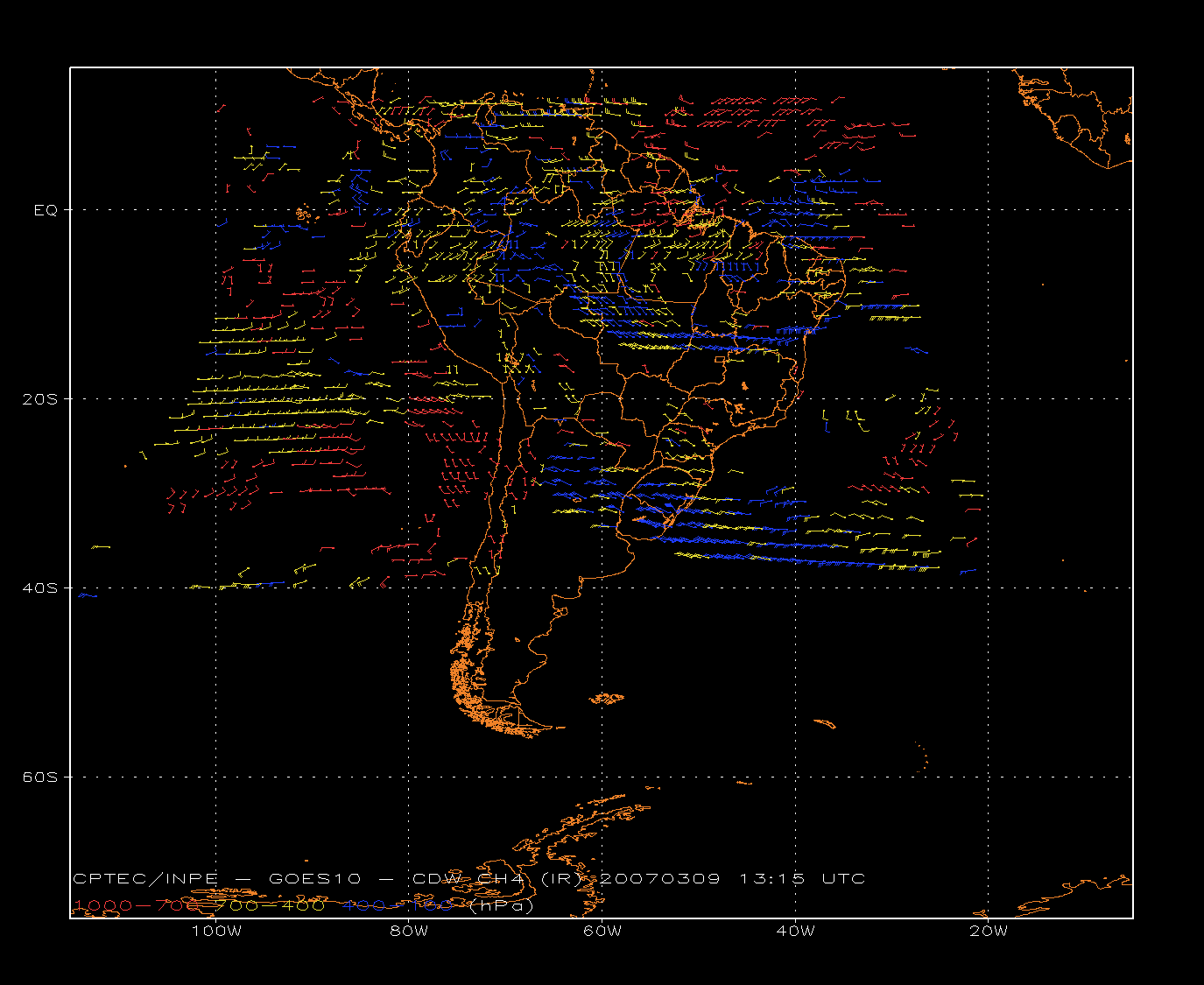Click the 100W longitude label
The width and height of the screenshot is (1204, 985).
click(x=216, y=931)
